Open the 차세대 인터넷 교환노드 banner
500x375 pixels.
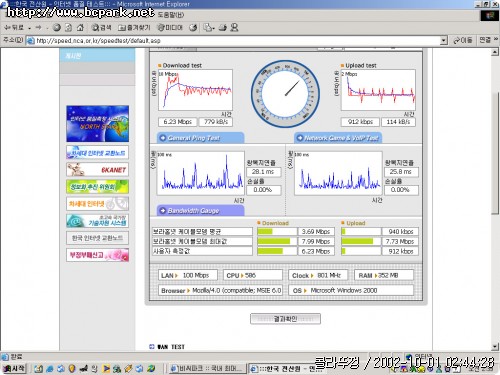(x=97, y=152)
